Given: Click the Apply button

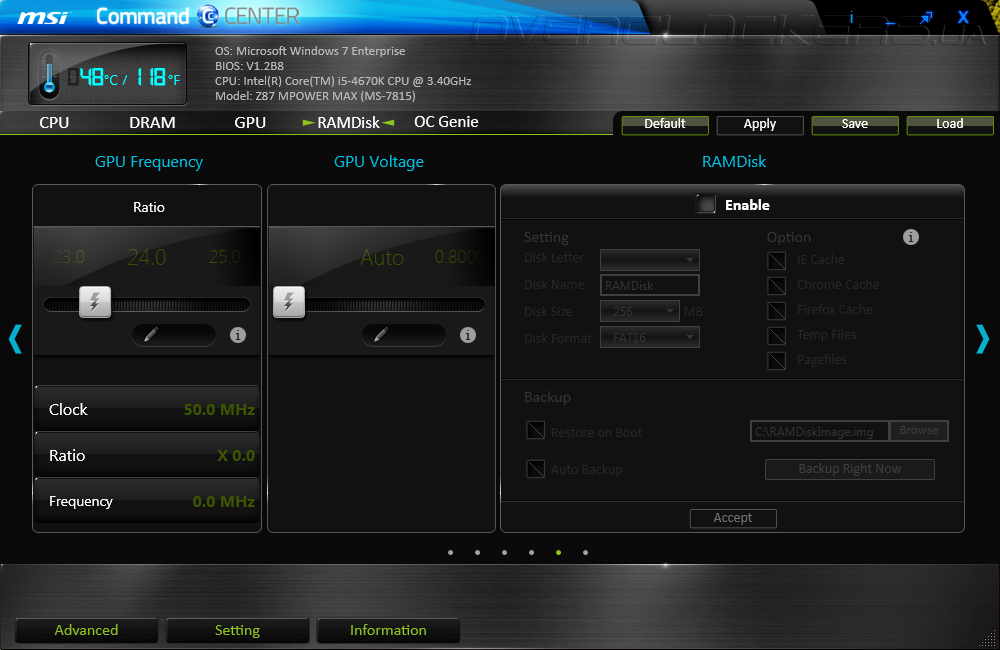Looking at the screenshot, I should [760, 124].
